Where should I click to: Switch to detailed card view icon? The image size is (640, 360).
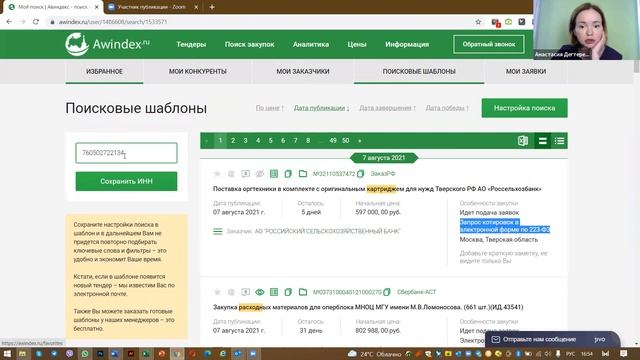click(542, 141)
